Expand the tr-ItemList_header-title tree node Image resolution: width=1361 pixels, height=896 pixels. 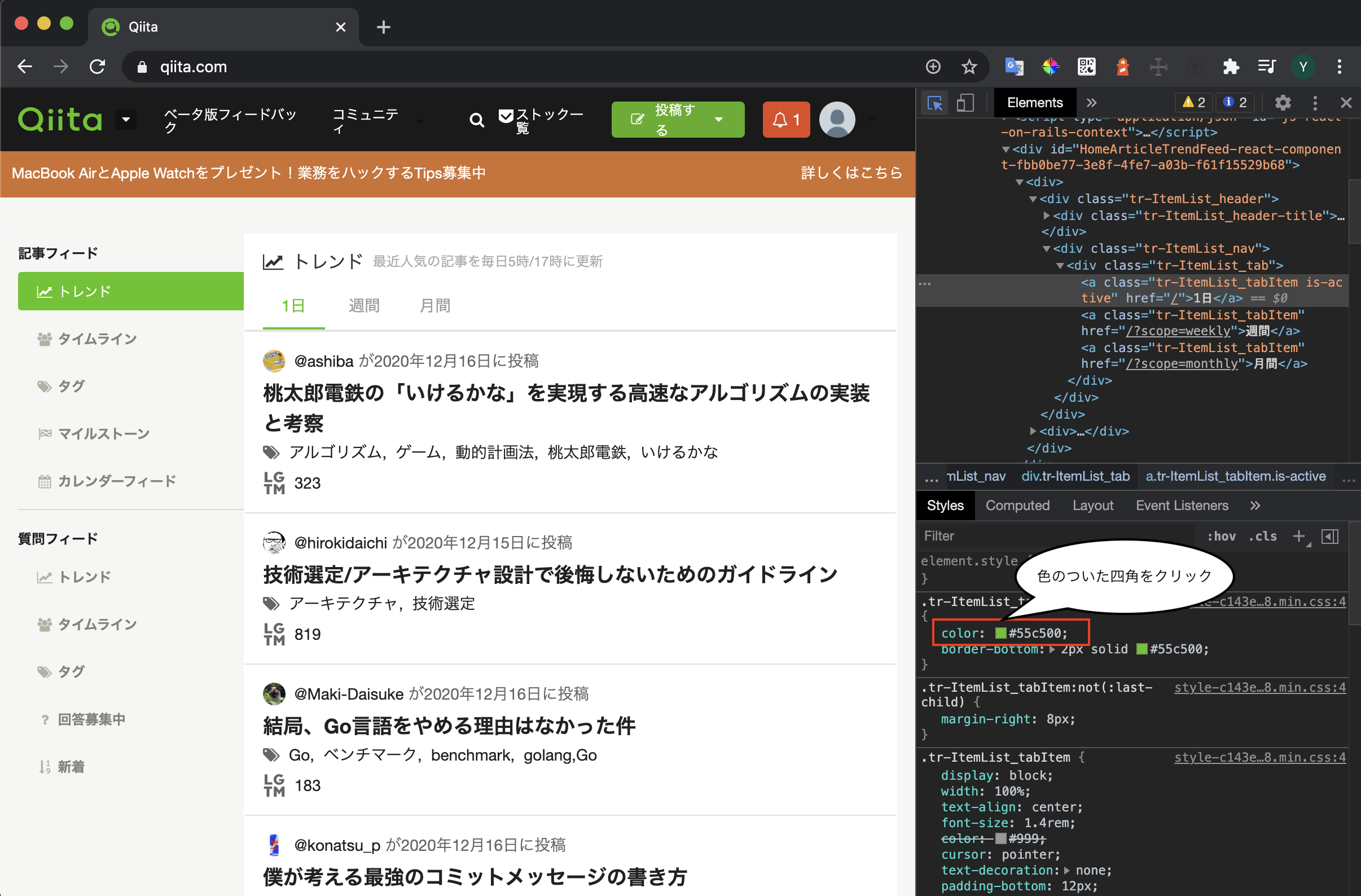point(1045,216)
